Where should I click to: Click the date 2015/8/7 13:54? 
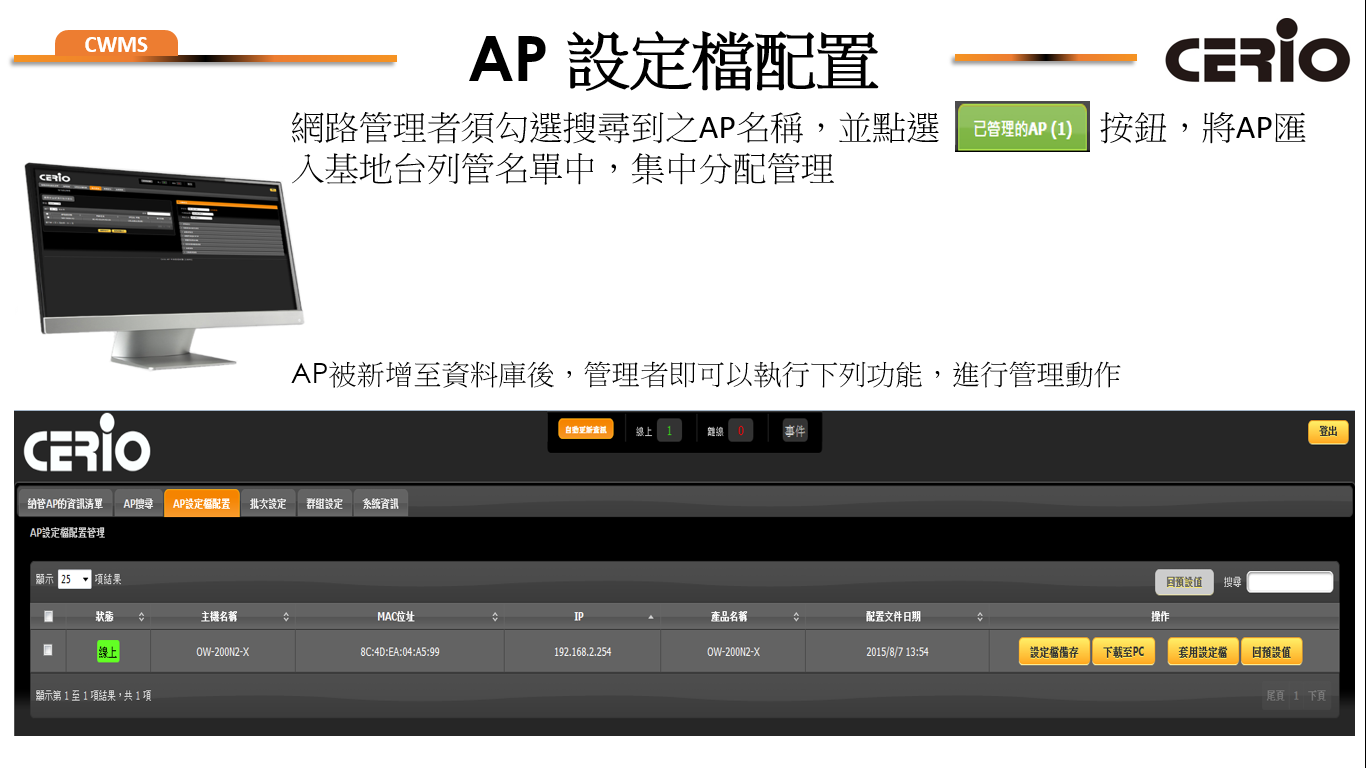(897, 652)
